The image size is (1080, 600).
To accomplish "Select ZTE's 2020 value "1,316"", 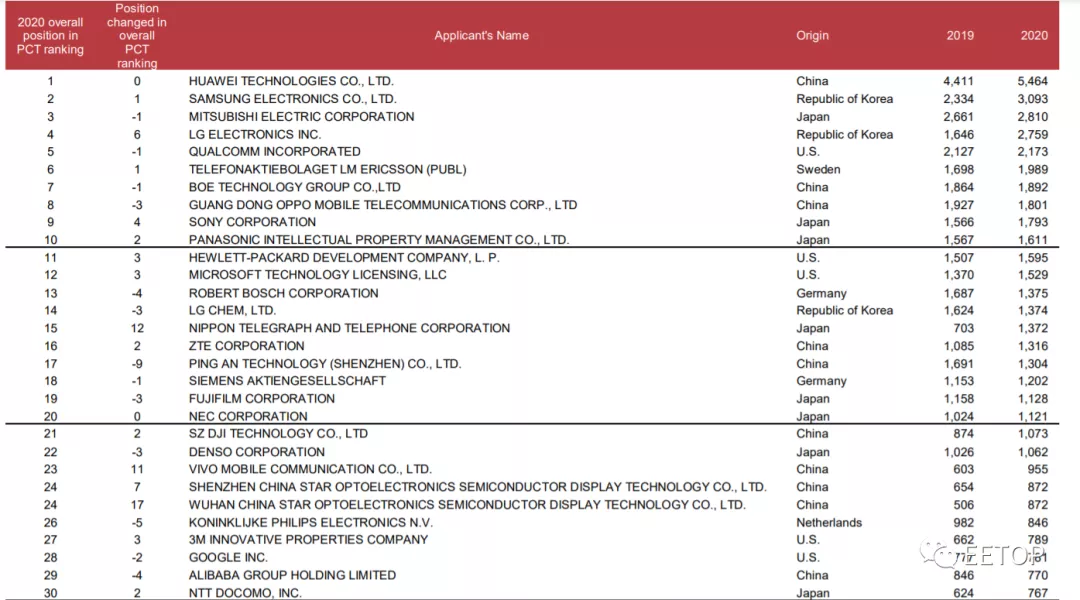I will [1032, 346].
